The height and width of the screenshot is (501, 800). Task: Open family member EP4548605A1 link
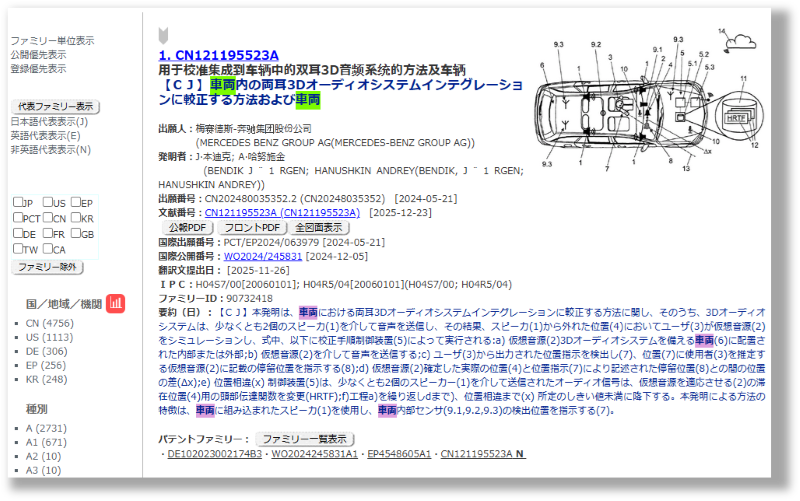click(399, 454)
